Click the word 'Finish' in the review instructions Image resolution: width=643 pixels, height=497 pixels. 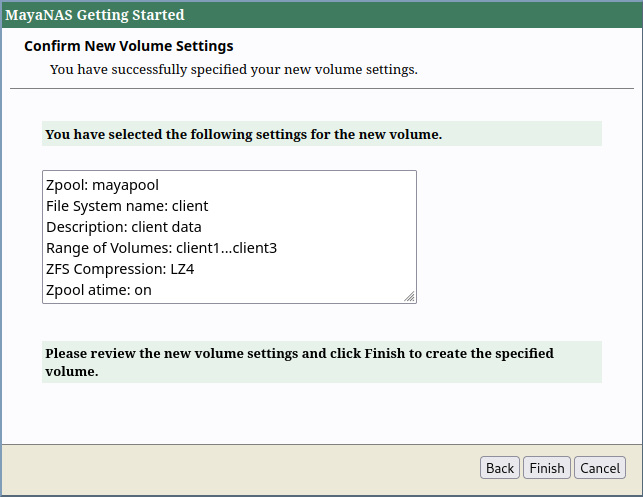[385, 354]
